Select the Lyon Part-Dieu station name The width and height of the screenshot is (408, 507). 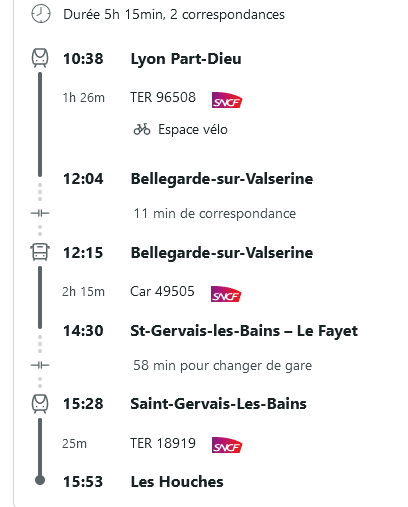[186, 59]
